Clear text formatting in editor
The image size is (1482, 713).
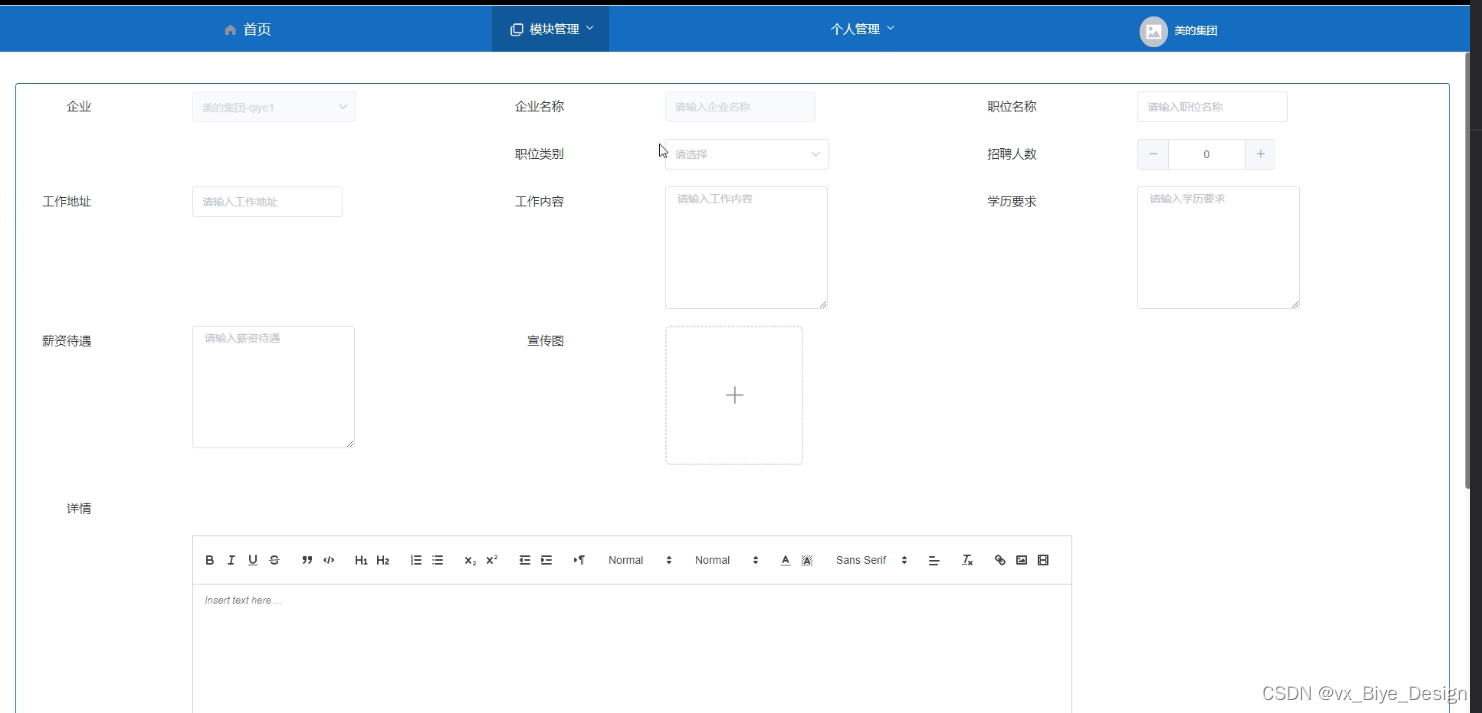pos(967,560)
